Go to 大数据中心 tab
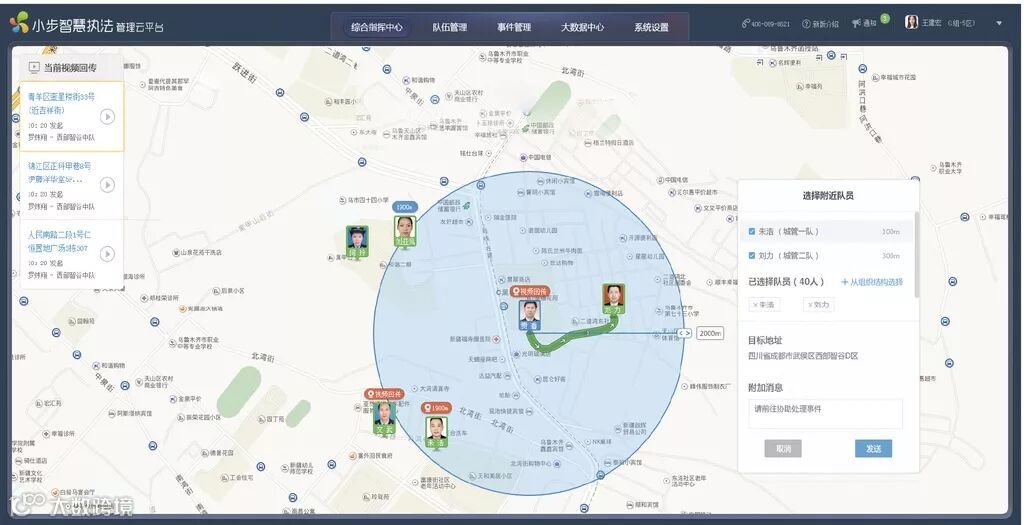Image resolution: width=1024 pixels, height=525 pixels. (582, 27)
